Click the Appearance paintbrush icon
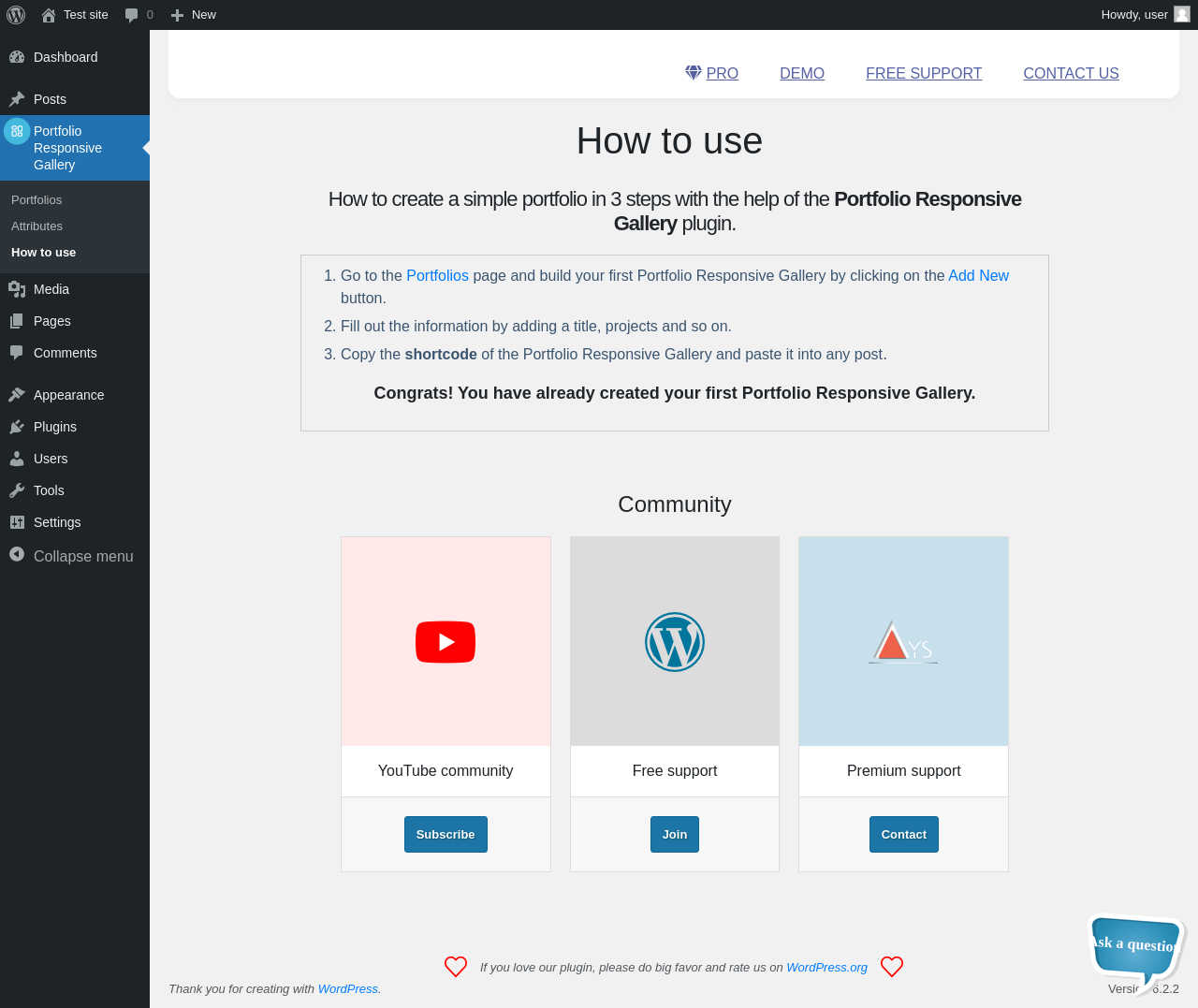 click(x=17, y=395)
